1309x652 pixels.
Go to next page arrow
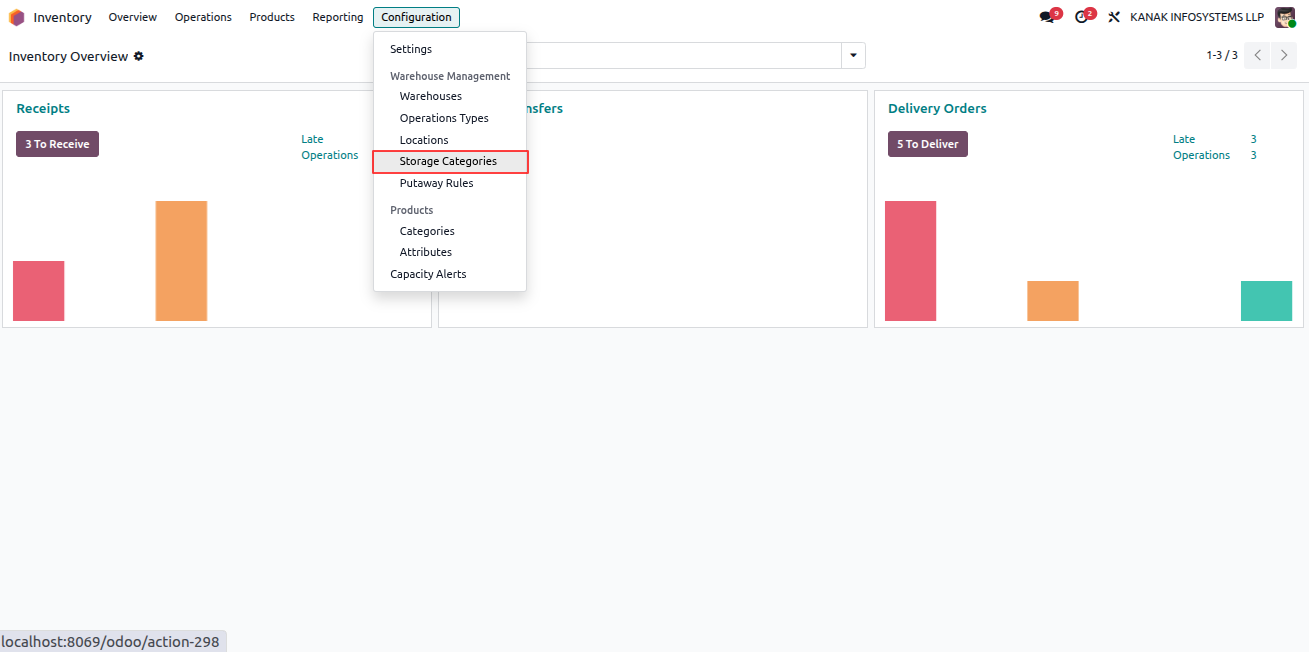pyautogui.click(x=1284, y=55)
